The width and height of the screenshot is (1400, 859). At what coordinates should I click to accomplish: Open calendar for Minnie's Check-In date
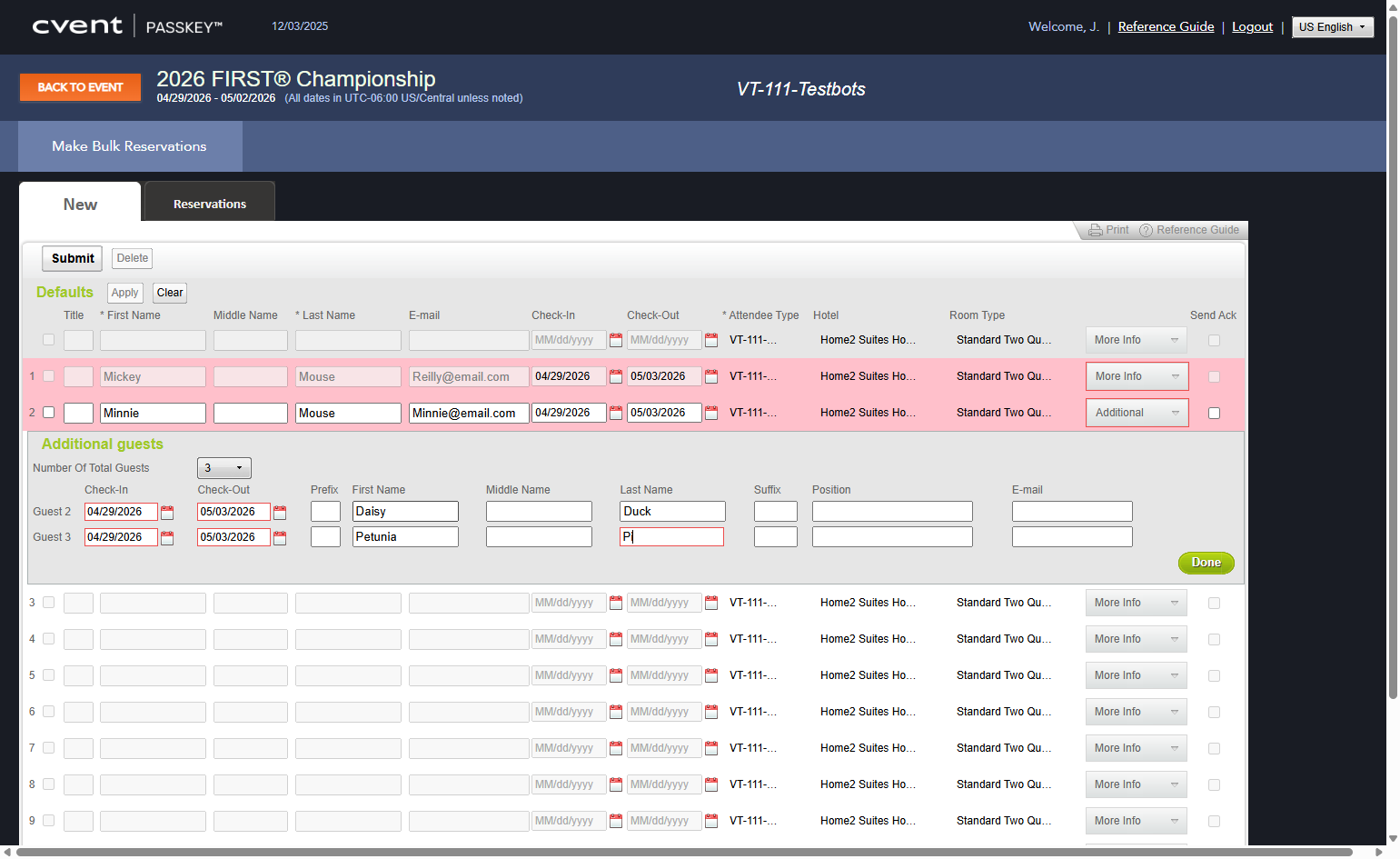(x=616, y=413)
